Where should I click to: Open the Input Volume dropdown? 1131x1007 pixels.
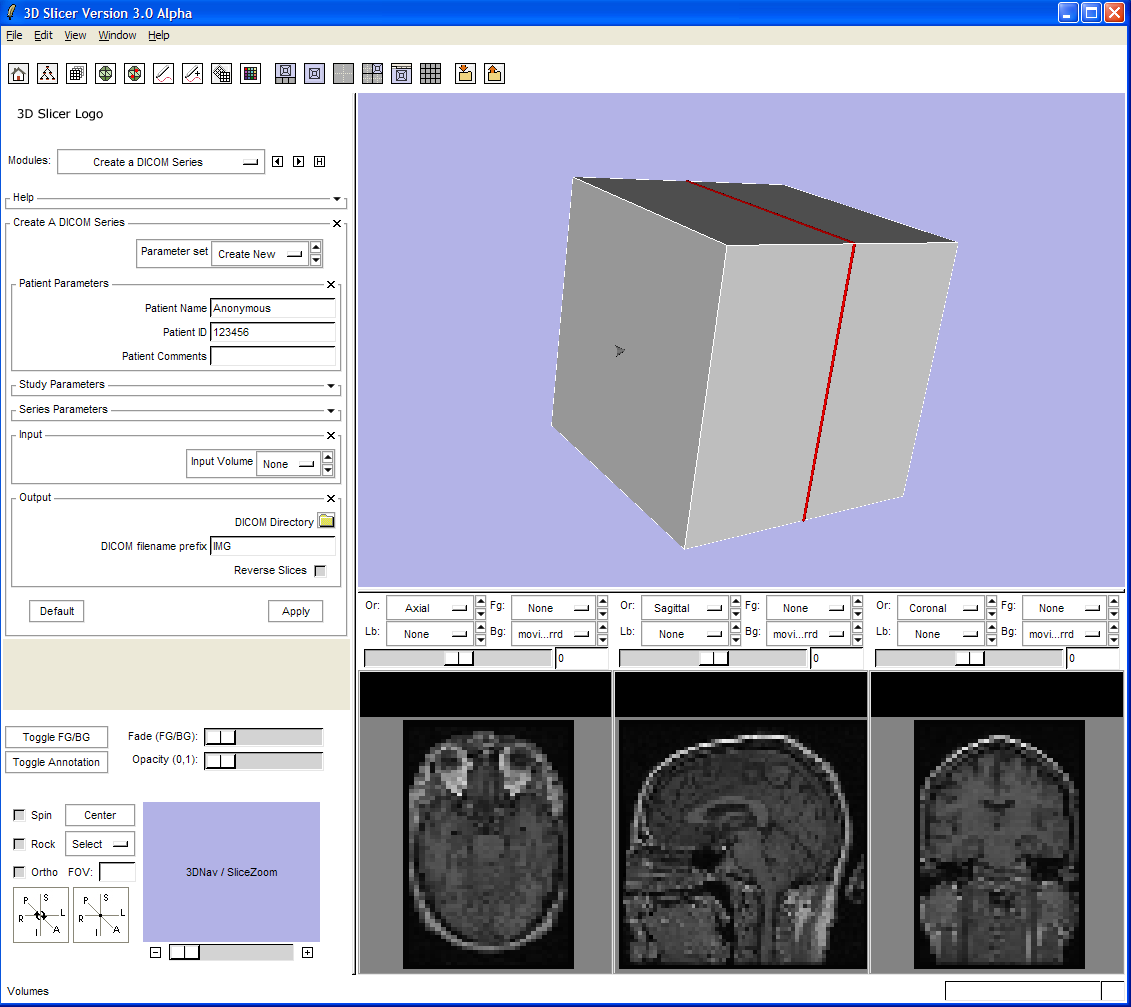[x=288, y=464]
